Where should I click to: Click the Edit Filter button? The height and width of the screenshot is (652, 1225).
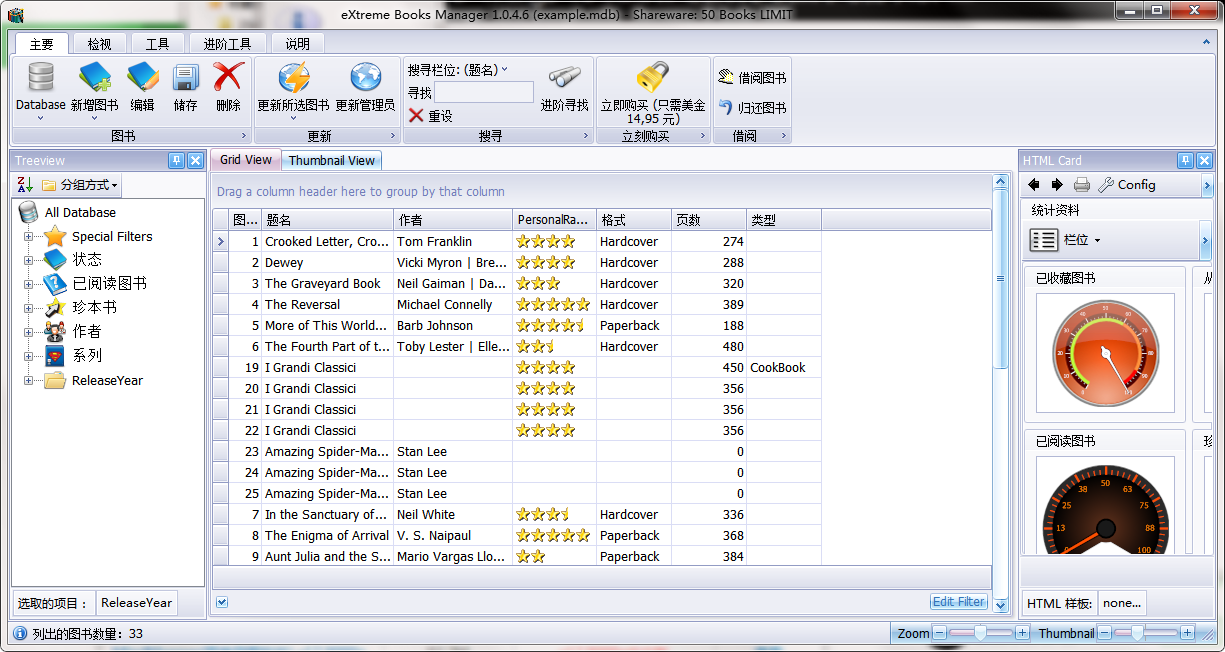959,602
